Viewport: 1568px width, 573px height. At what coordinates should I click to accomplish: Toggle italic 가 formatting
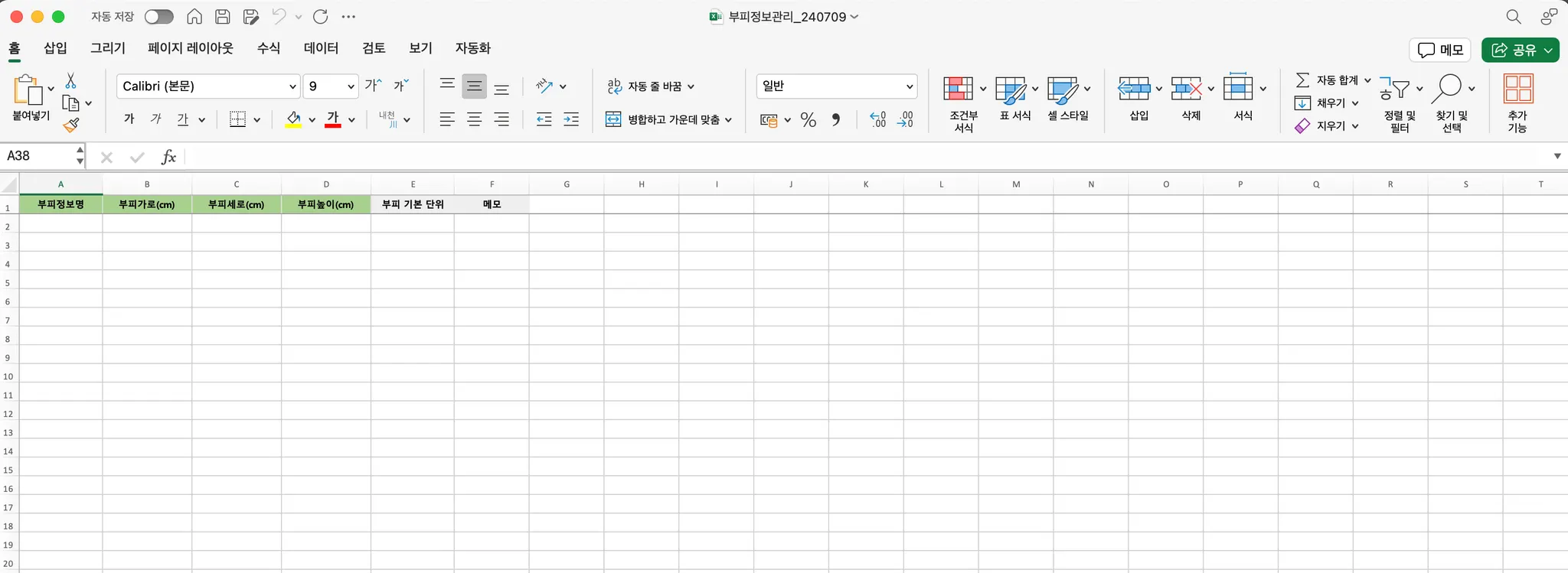point(155,119)
